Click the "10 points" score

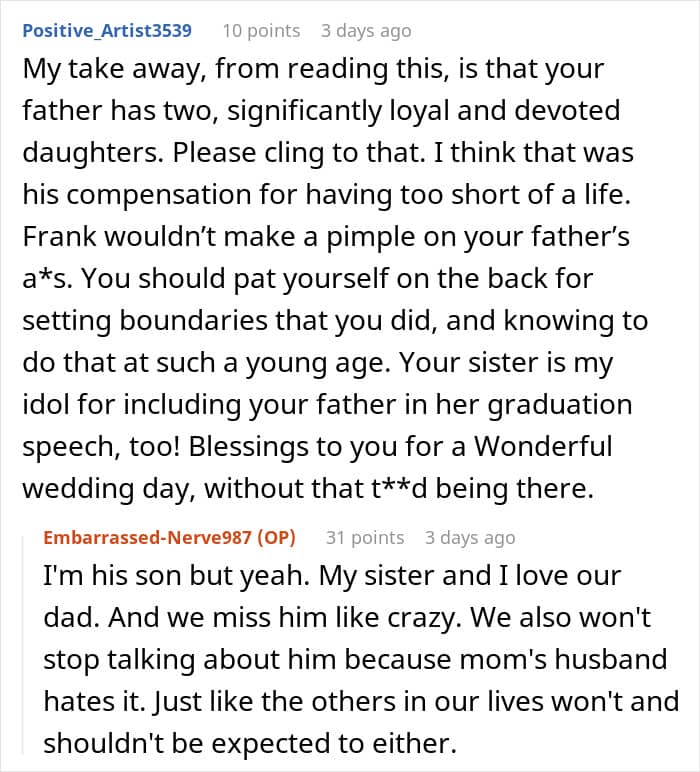point(260,30)
